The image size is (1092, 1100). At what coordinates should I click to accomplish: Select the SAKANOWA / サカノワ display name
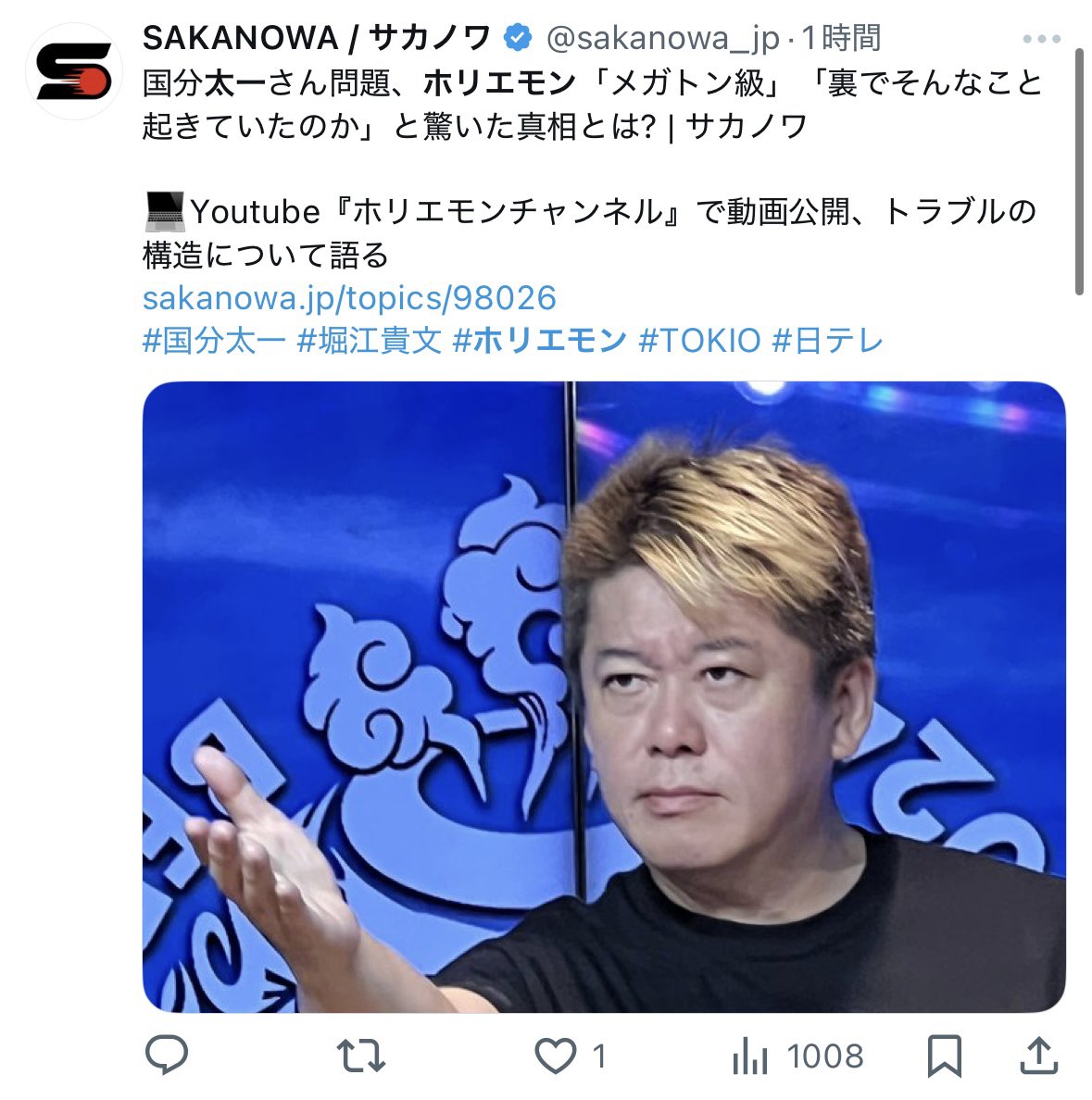(317, 38)
